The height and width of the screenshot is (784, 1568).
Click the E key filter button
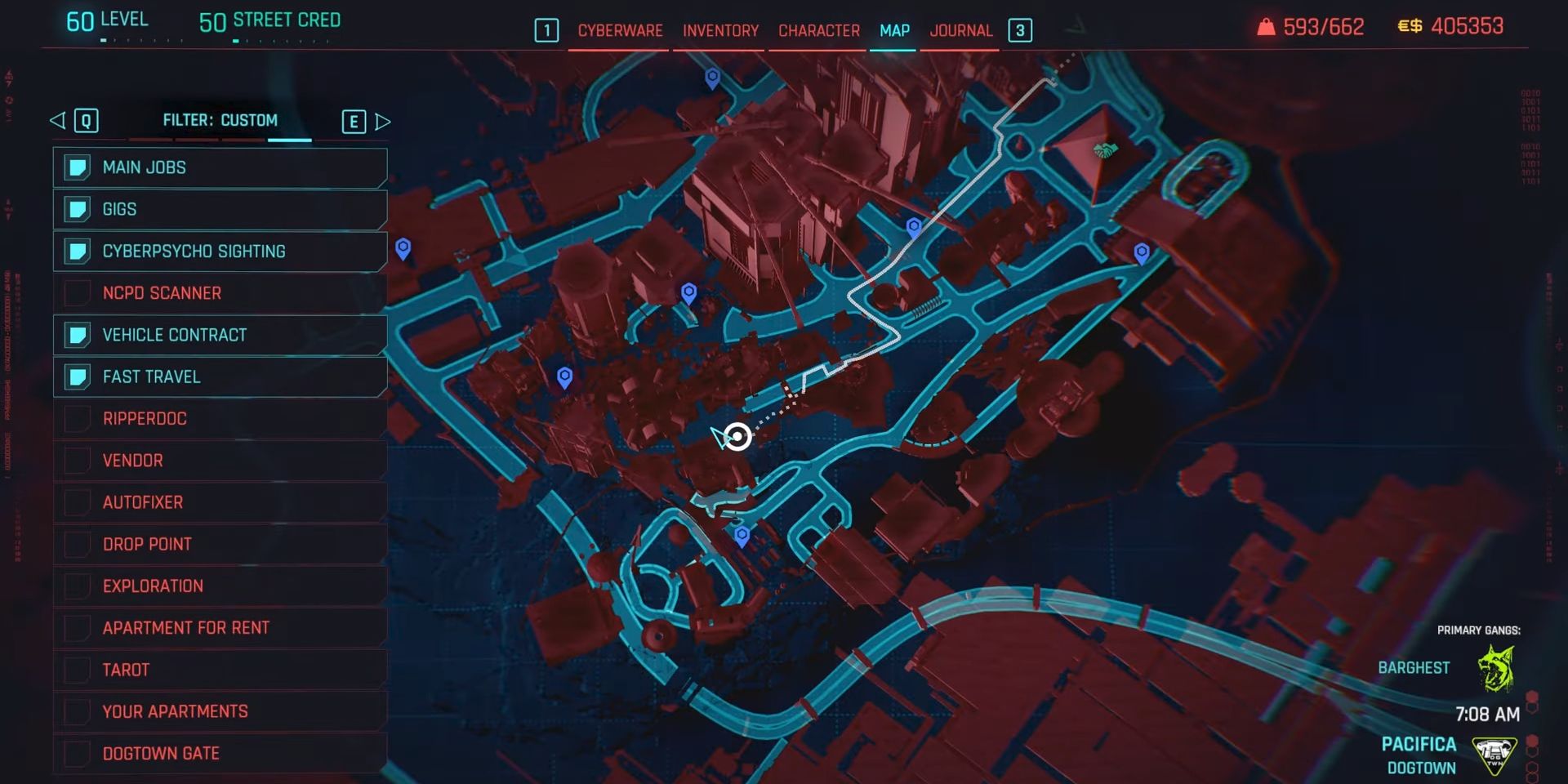tap(354, 122)
